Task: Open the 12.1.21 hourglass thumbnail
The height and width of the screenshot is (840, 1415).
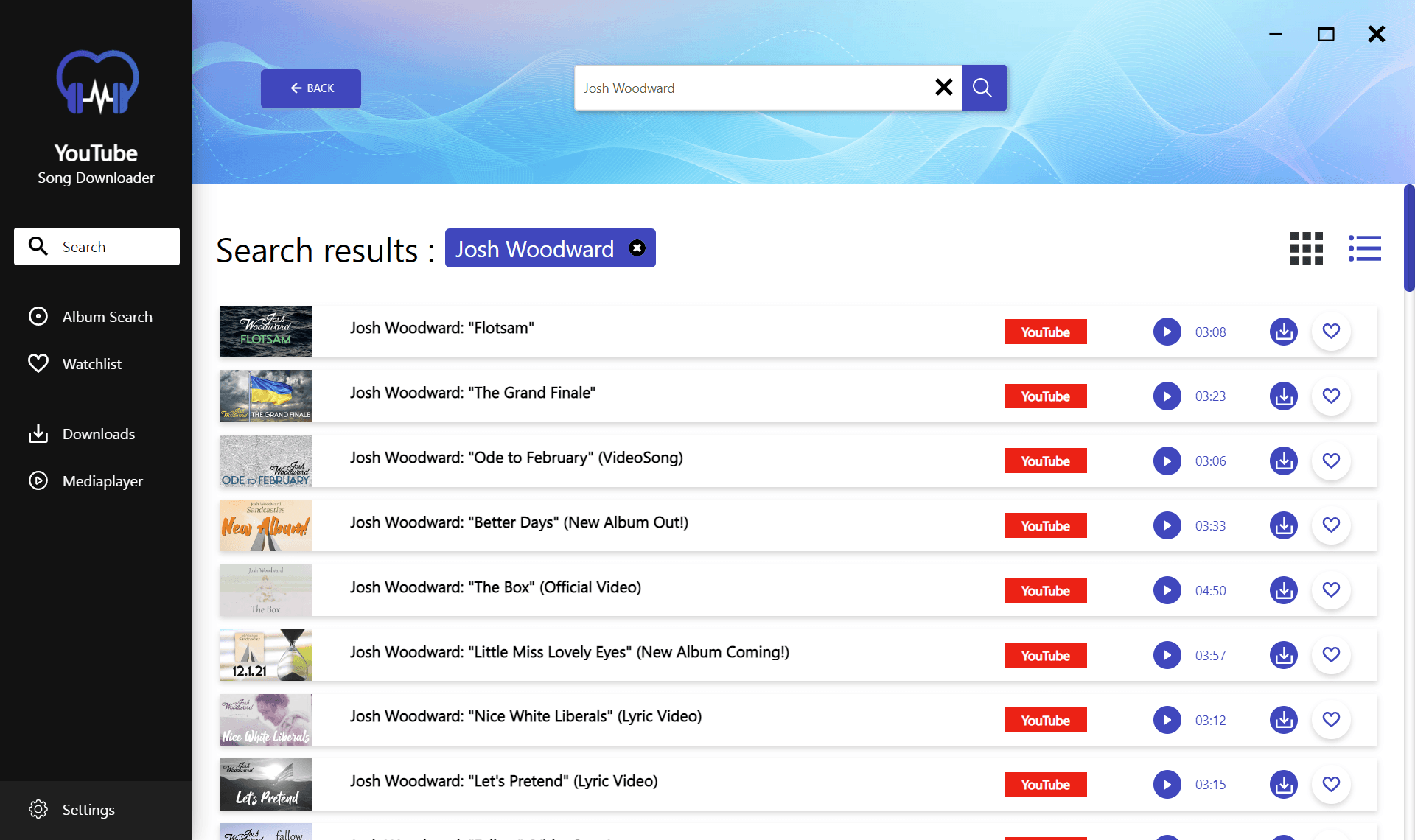Action: [x=265, y=655]
